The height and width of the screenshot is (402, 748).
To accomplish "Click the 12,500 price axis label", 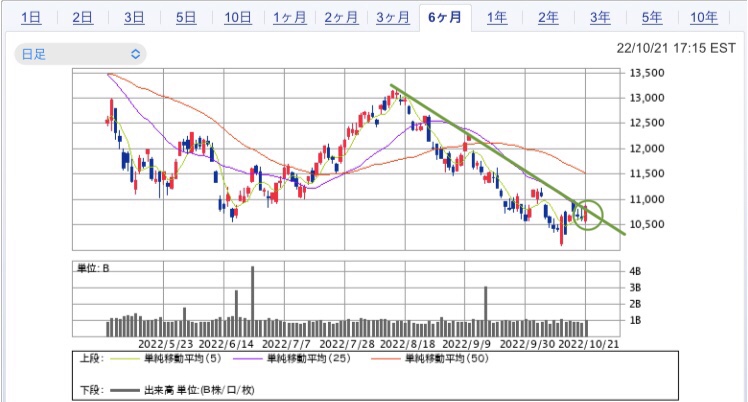I will click(647, 123).
